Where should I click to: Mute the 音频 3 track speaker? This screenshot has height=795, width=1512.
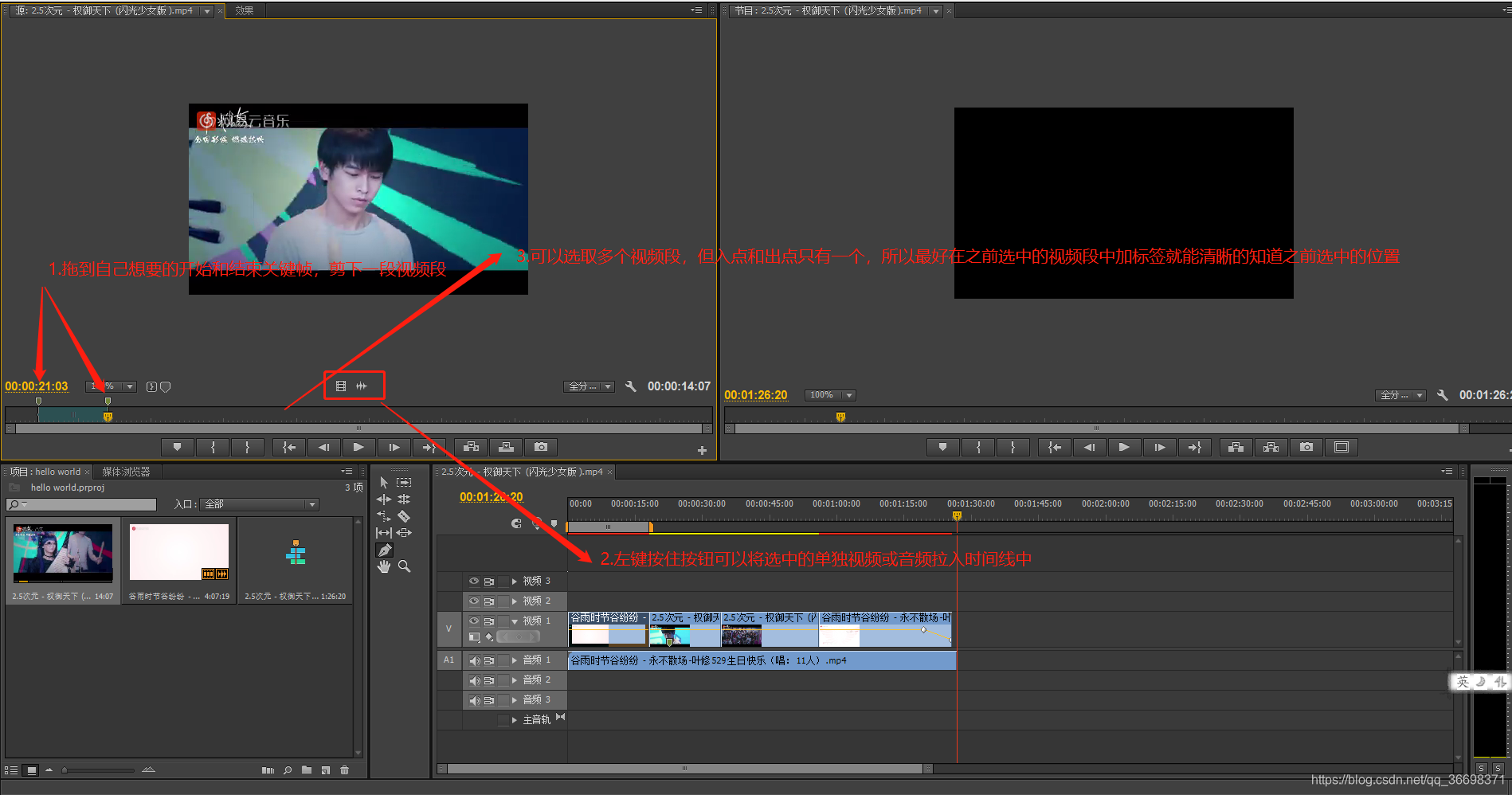click(475, 700)
